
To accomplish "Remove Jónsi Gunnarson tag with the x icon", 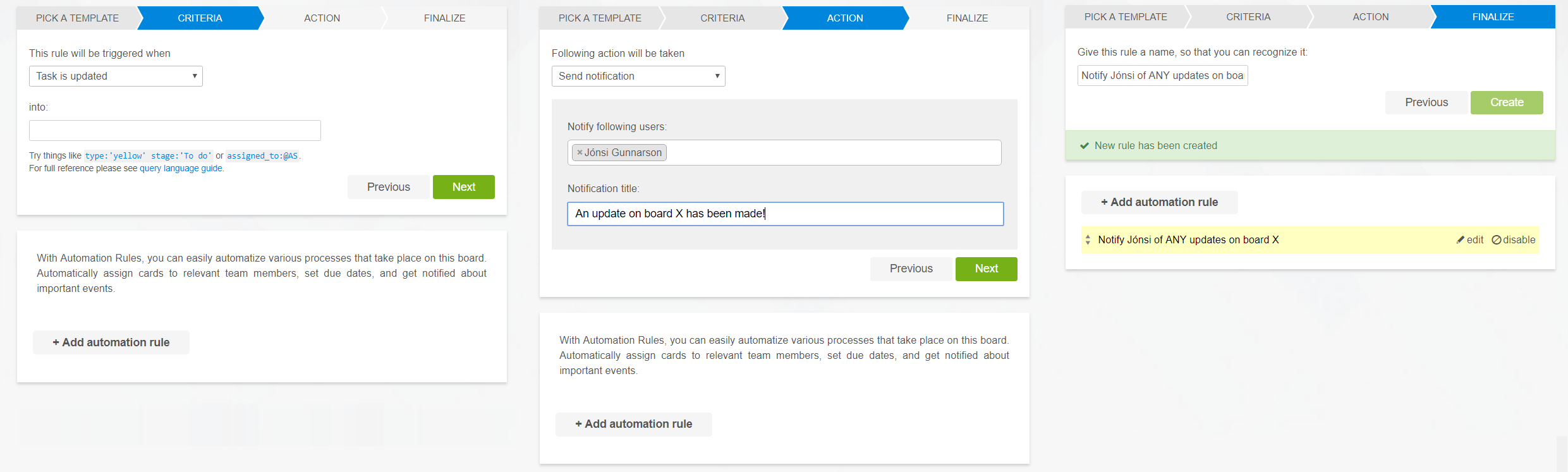I will pos(580,153).
